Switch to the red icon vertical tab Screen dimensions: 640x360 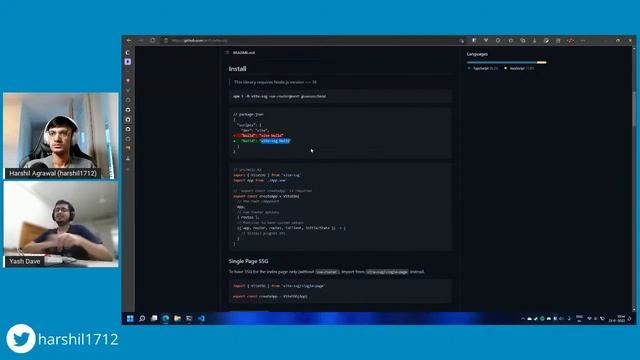click(128, 81)
